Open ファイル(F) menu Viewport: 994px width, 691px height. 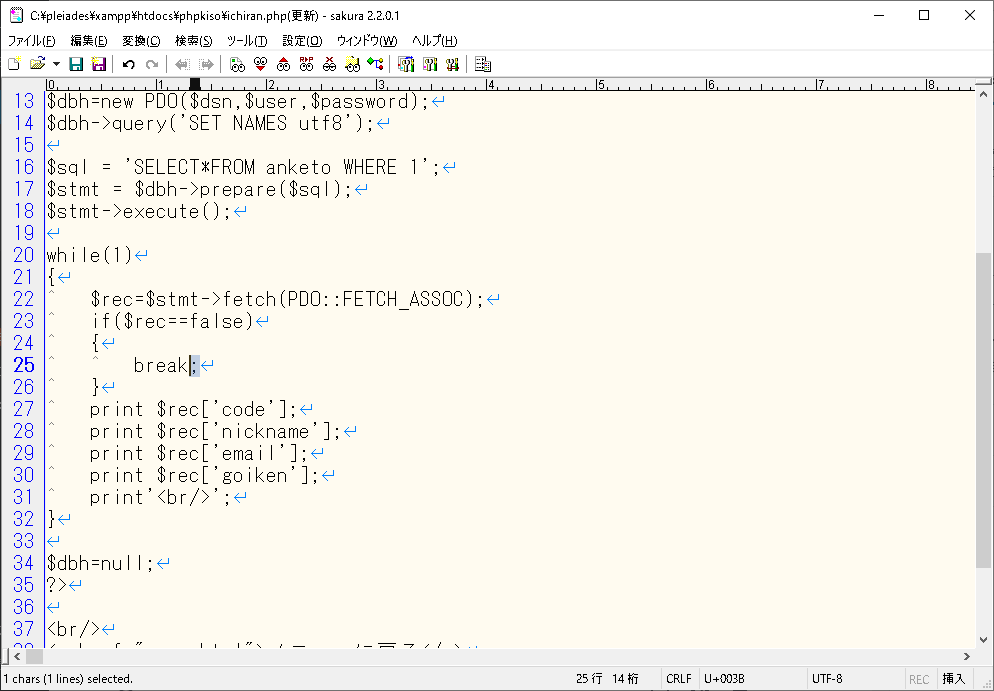pos(32,41)
